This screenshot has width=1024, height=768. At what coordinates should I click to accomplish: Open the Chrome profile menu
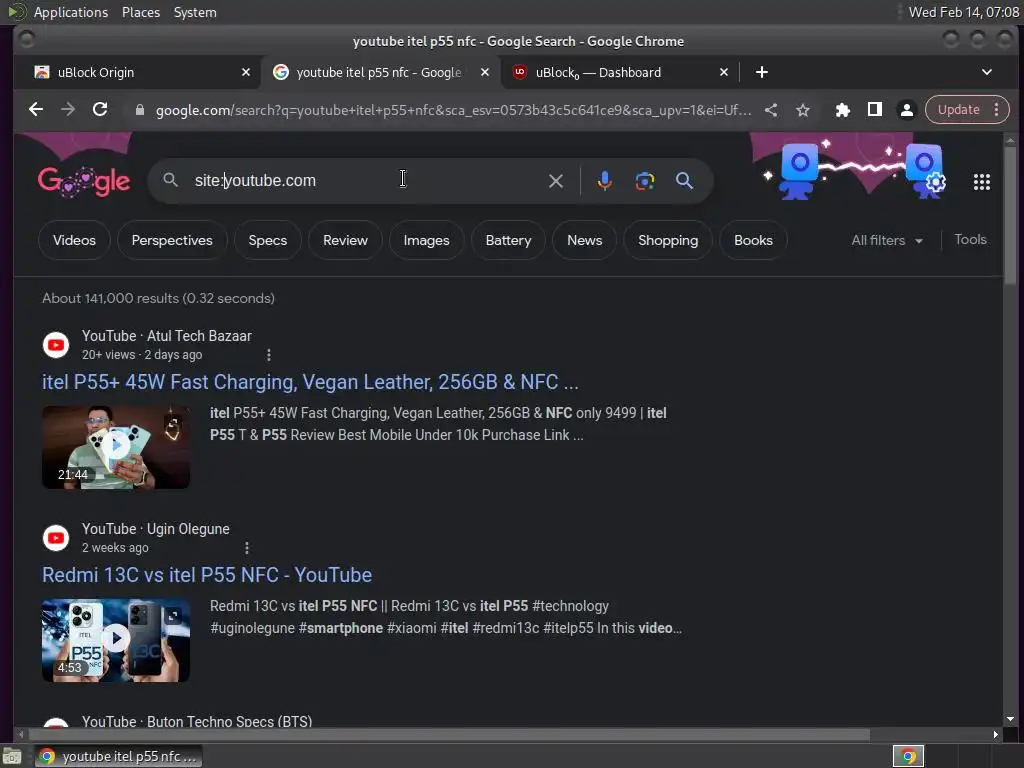(906, 110)
